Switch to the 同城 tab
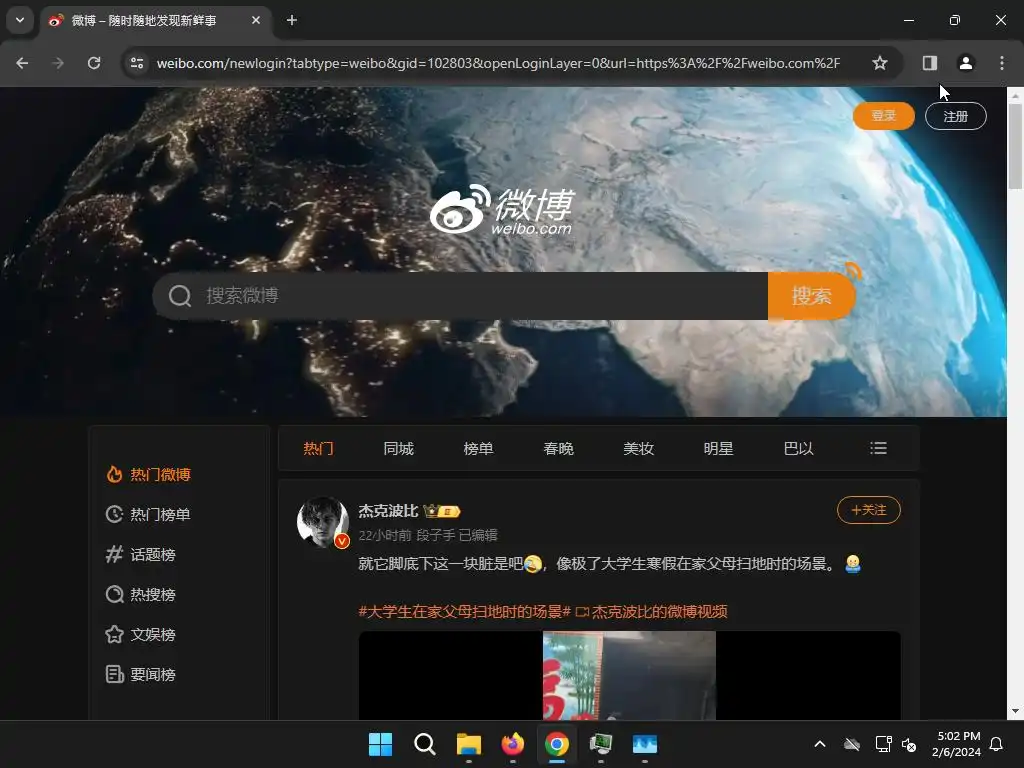Image resolution: width=1024 pixels, height=768 pixels. 398,449
